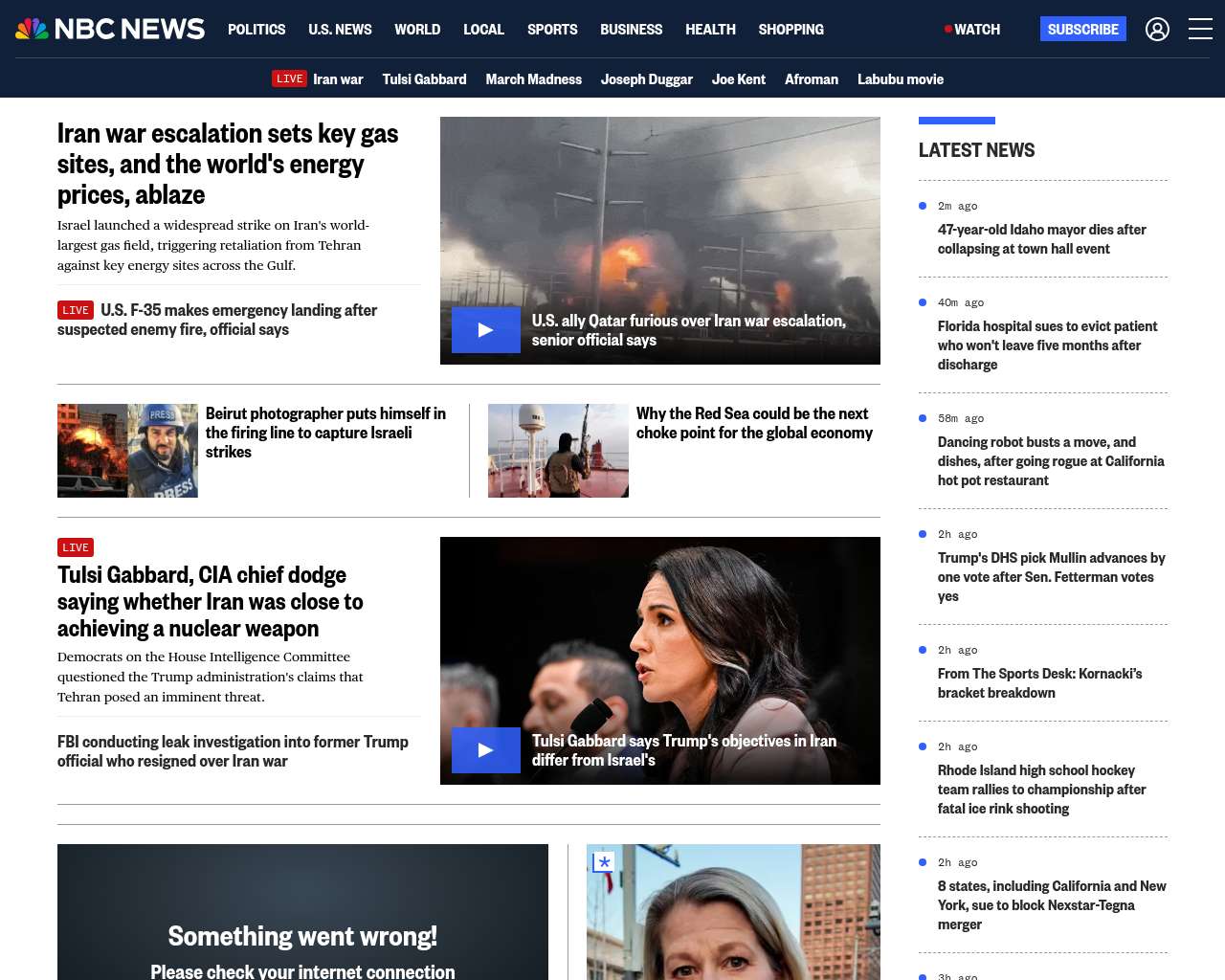Select the Labubu movie trending topic
The width and height of the screenshot is (1225, 980).
click(900, 79)
